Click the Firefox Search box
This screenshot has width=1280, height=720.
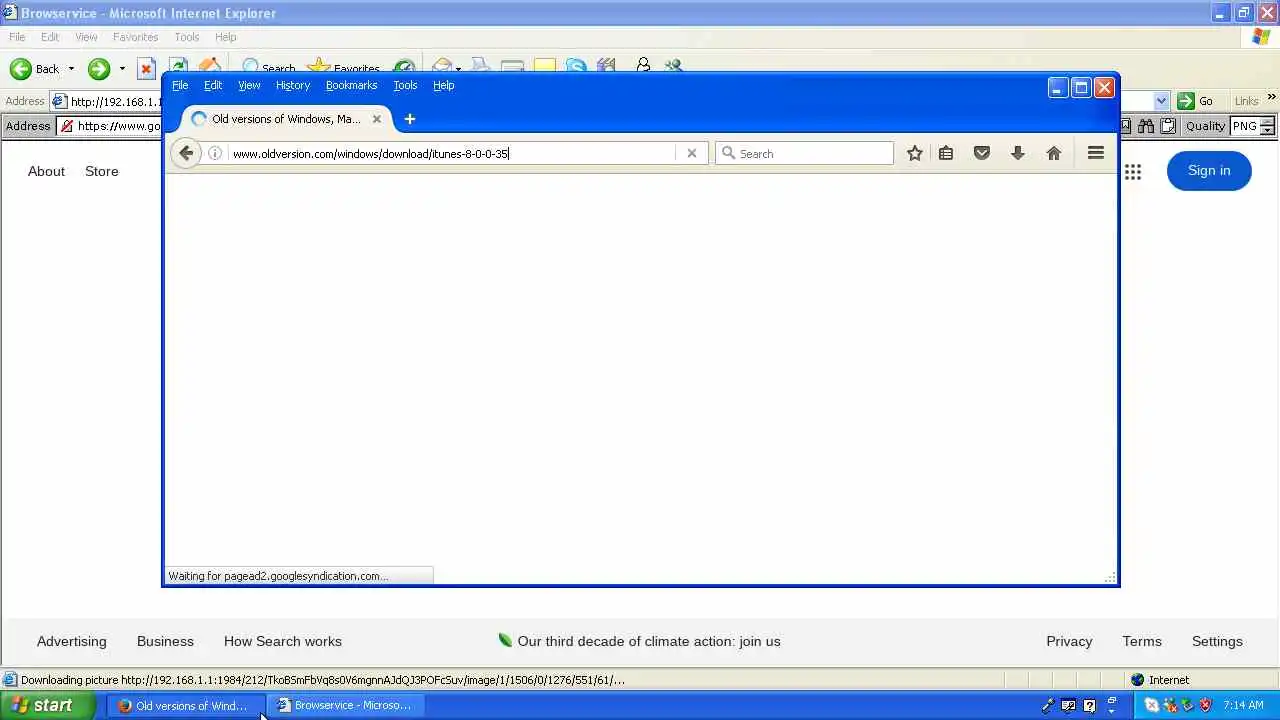(x=804, y=153)
